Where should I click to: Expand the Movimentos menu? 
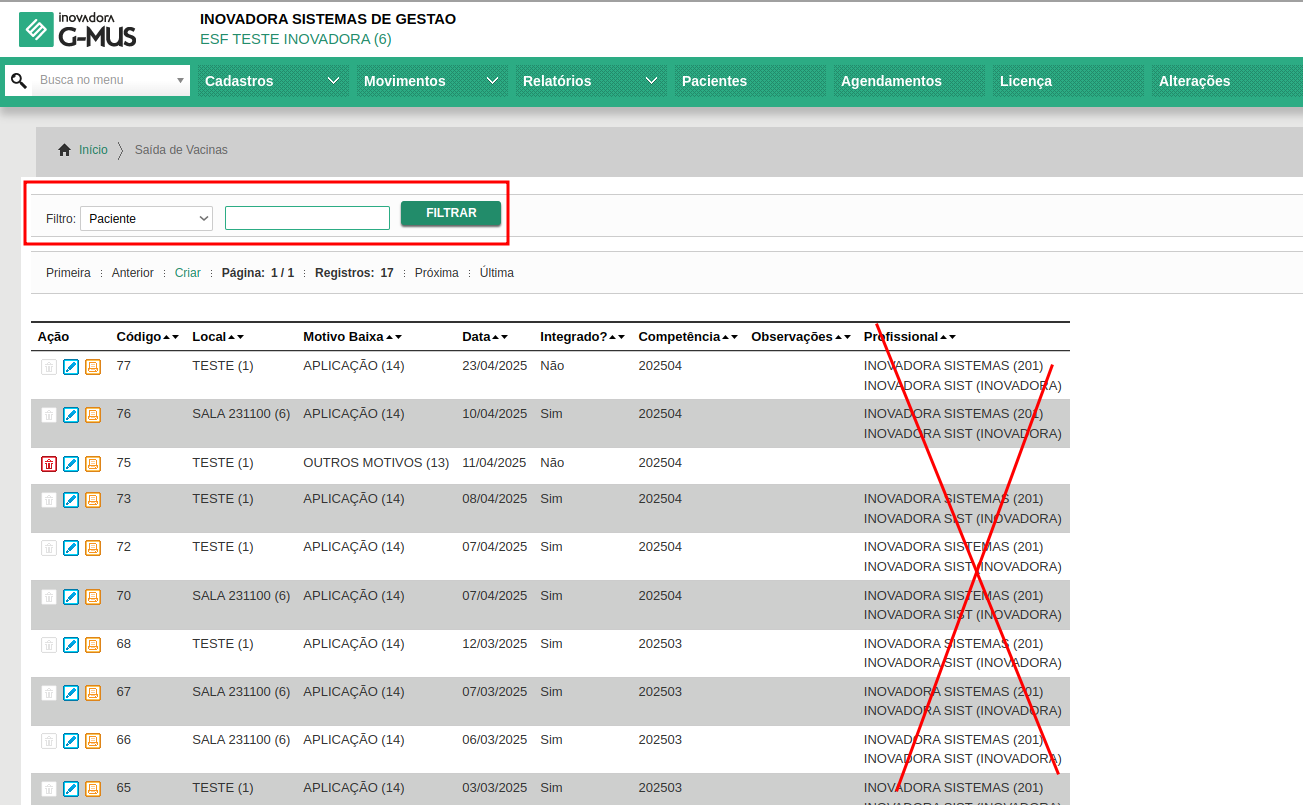click(432, 81)
